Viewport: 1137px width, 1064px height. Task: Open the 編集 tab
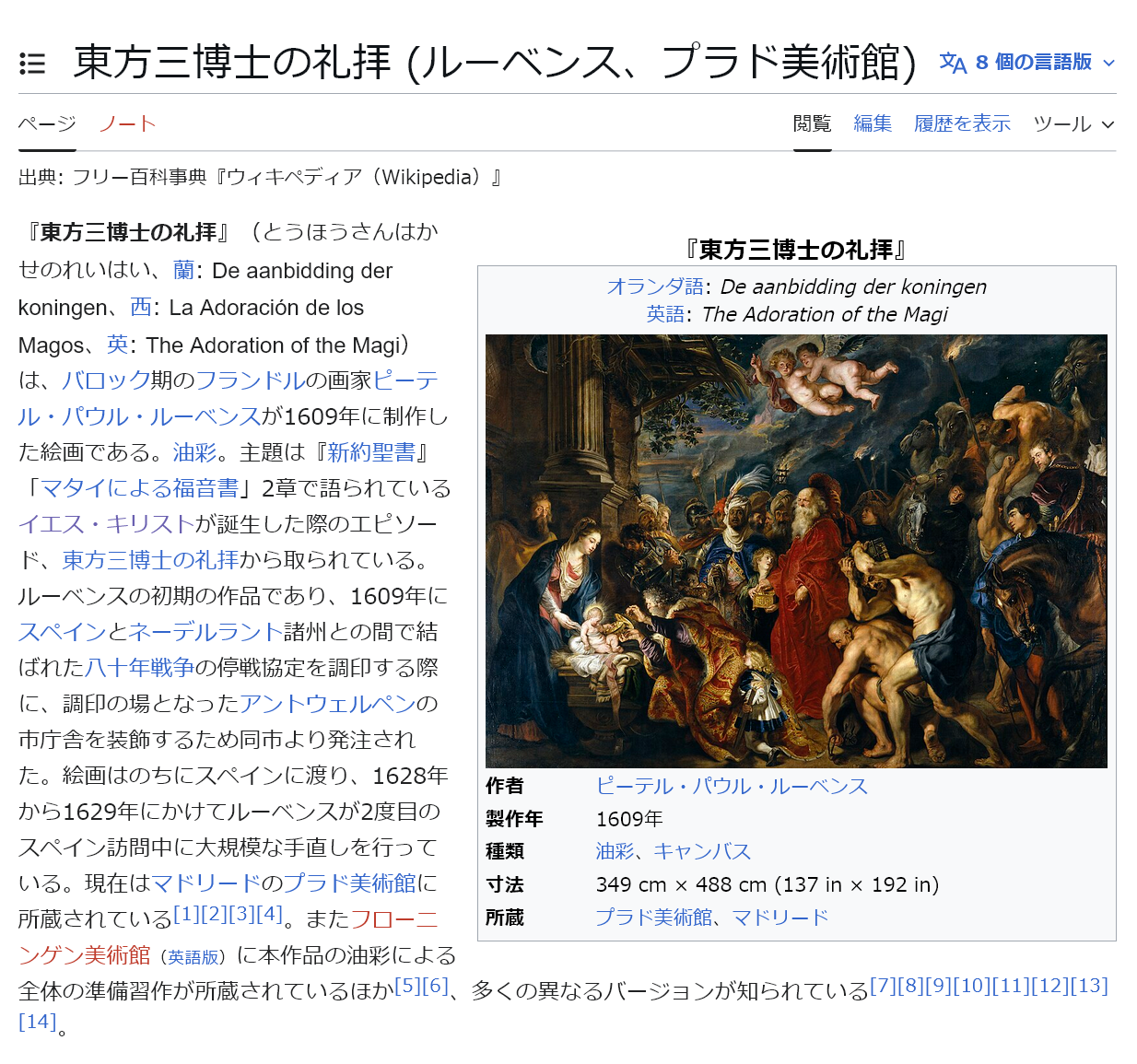(873, 123)
